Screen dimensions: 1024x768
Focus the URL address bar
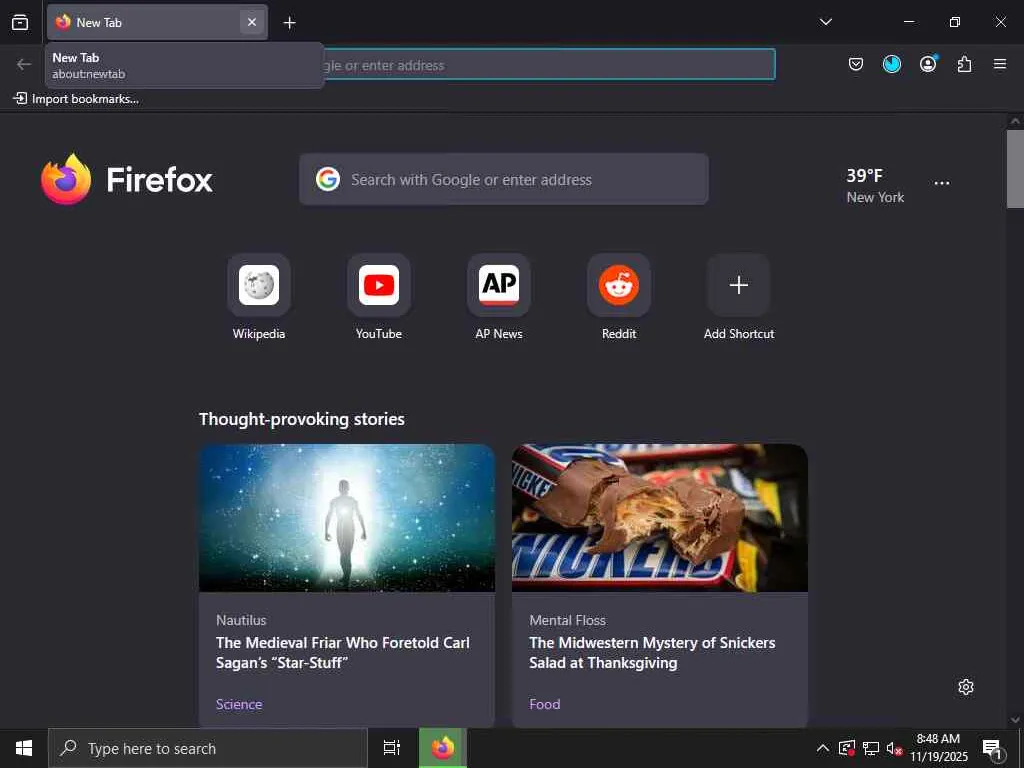pyautogui.click(x=549, y=65)
